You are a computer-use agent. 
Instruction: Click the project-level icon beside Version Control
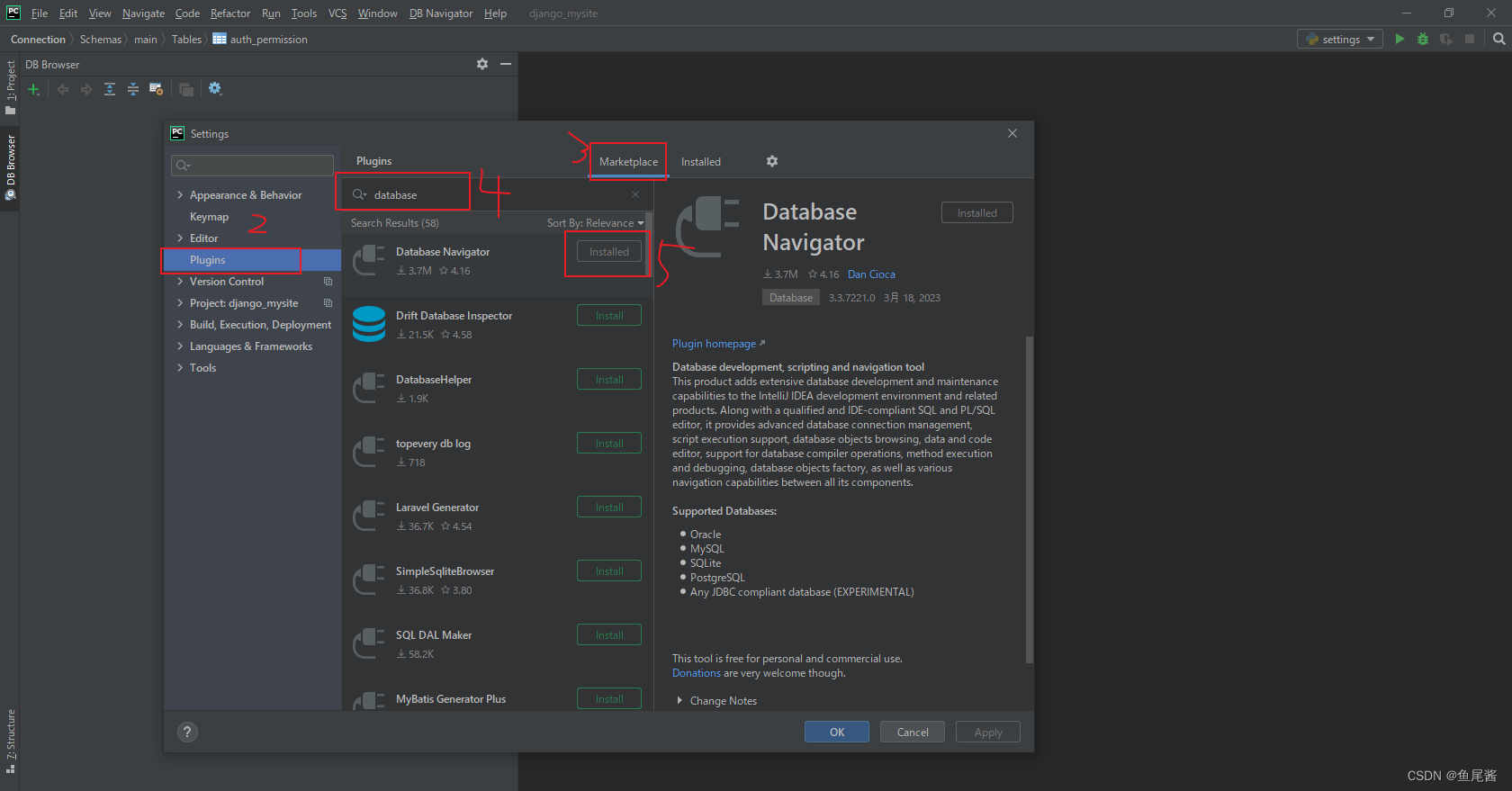point(328,282)
